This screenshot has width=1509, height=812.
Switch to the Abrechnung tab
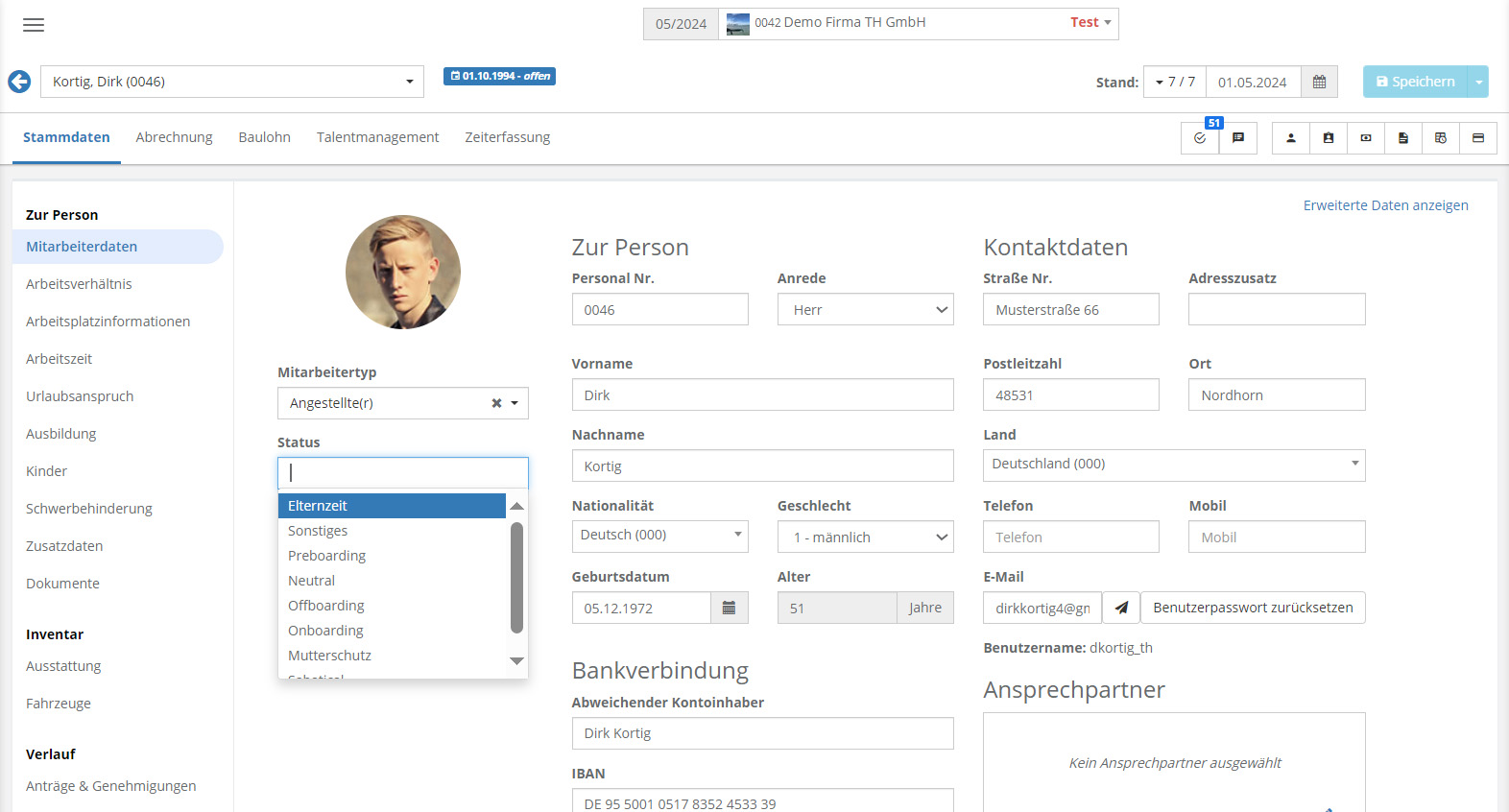[174, 137]
